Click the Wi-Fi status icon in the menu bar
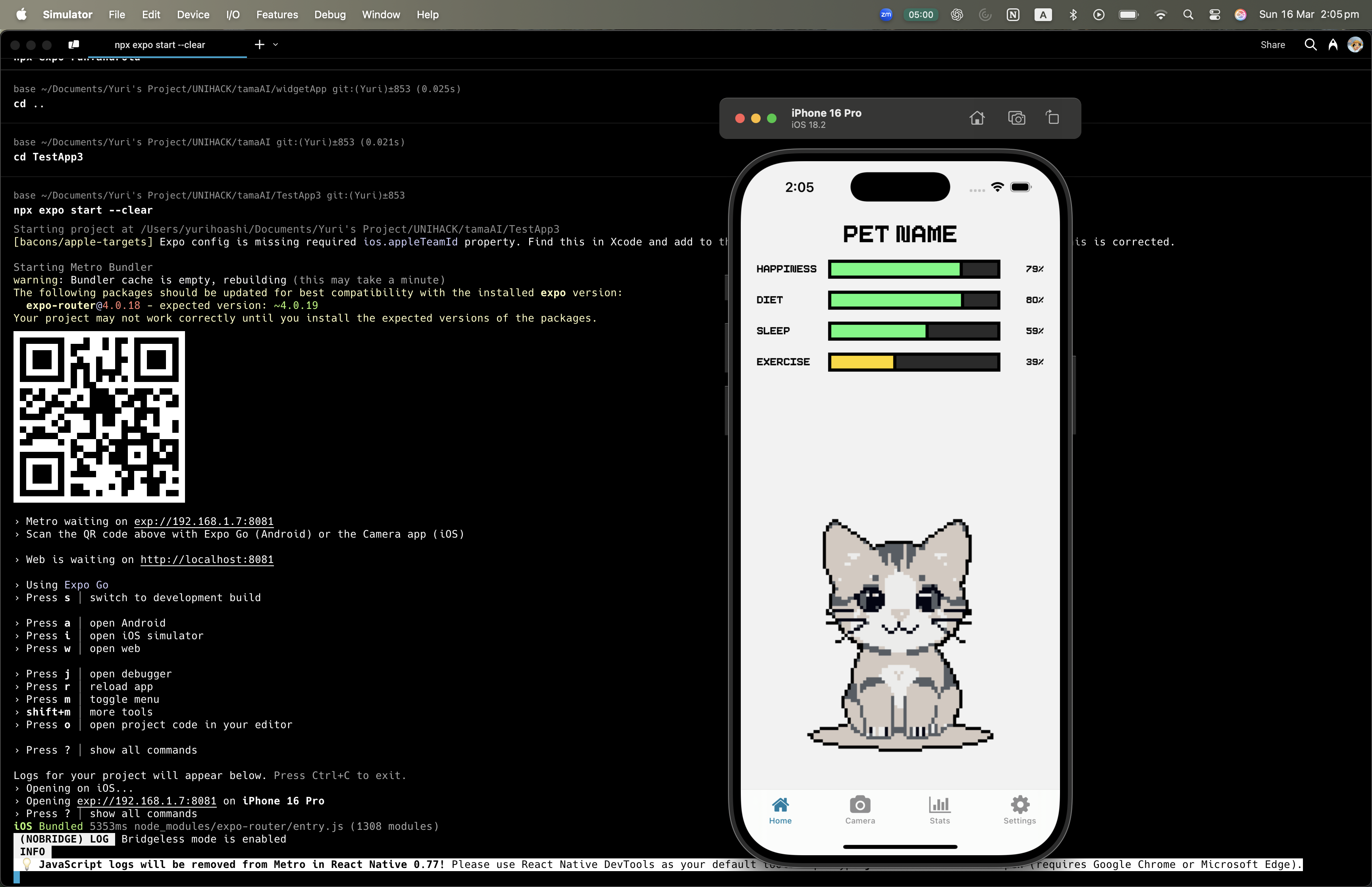The width and height of the screenshot is (1372, 887). 1160,15
